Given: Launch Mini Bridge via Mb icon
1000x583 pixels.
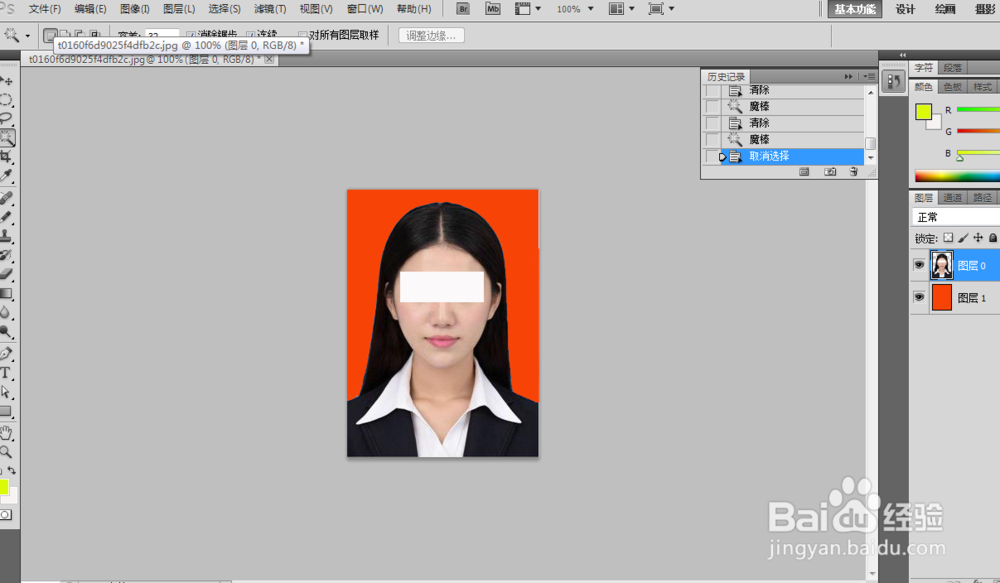Looking at the screenshot, I should pos(492,9).
